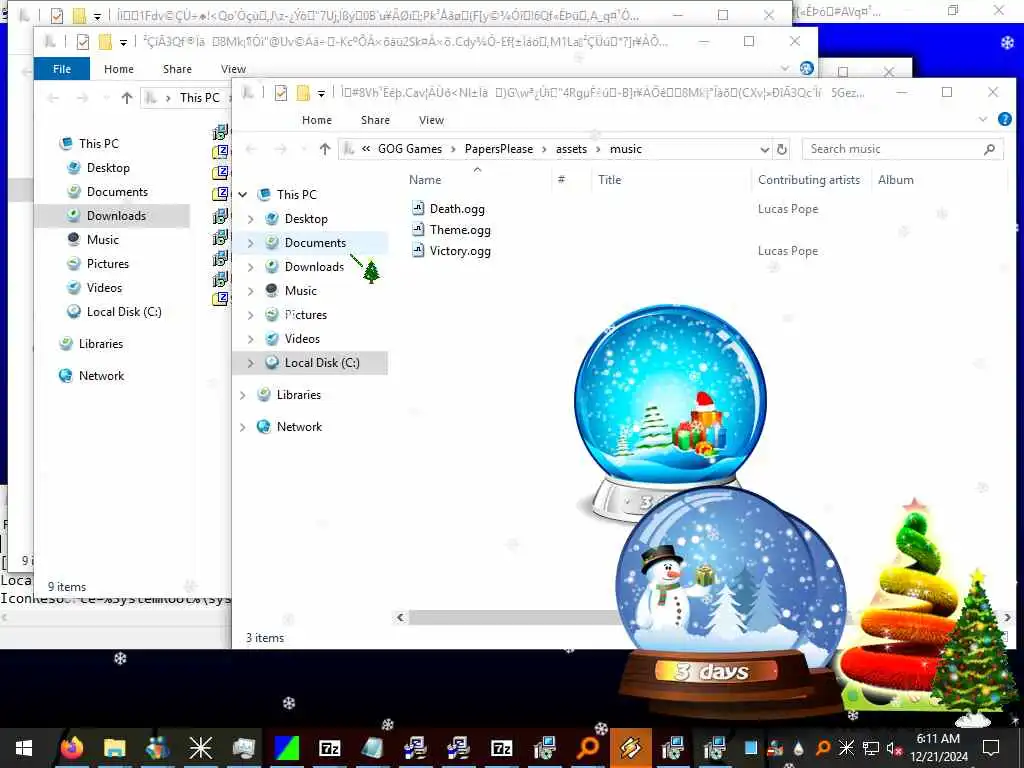Open File tab in the middle Explorer window
Image resolution: width=1024 pixels, height=768 pixels.
(62, 69)
